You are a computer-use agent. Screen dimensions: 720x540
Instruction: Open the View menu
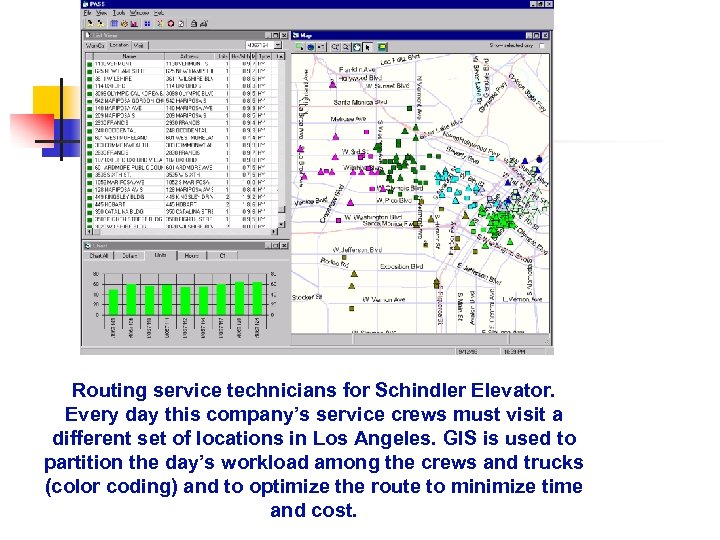(x=101, y=13)
